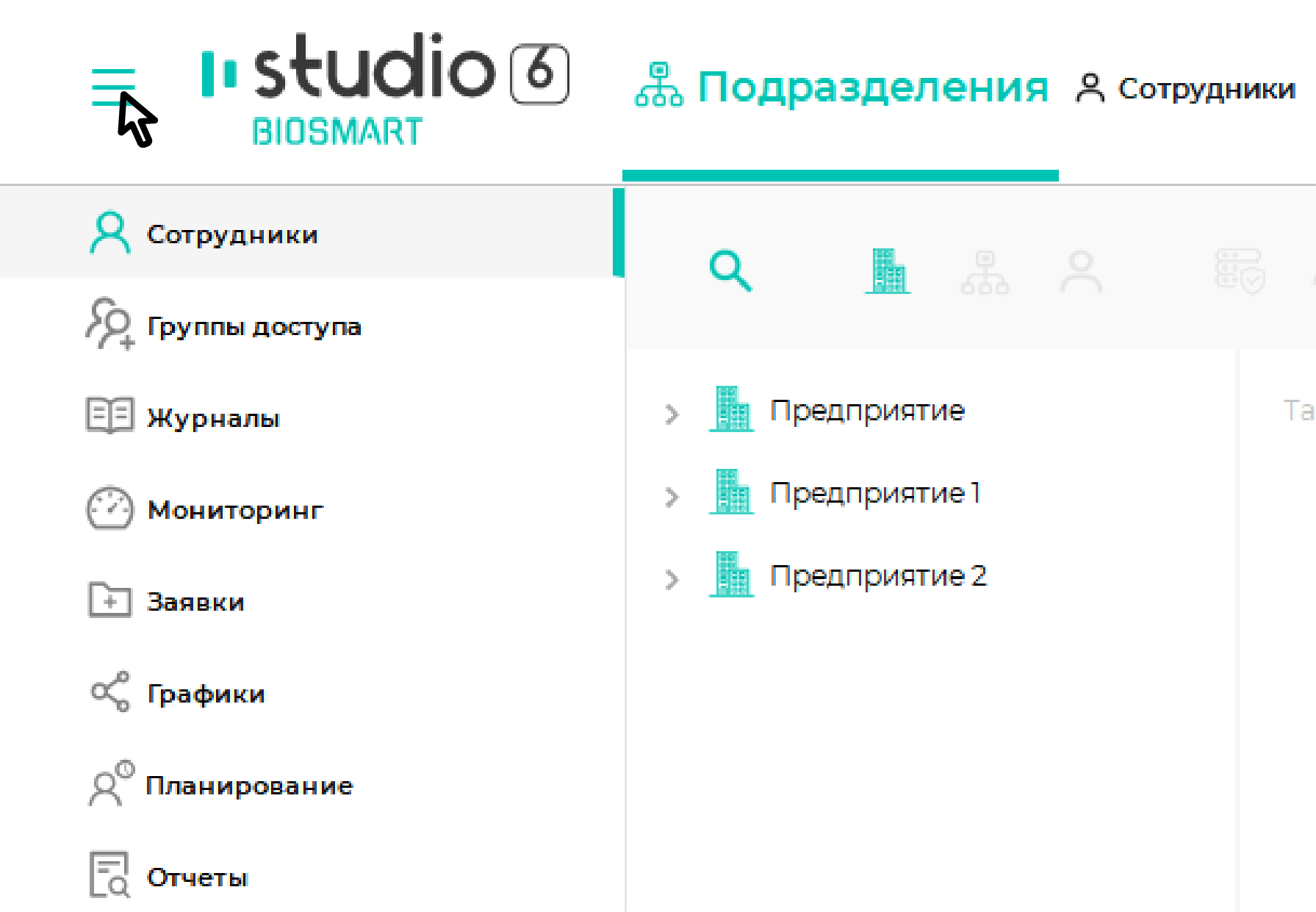Screen dimensions: 1316x912
Task: Select the enterprise building toolbar icon
Action: [x=888, y=271]
